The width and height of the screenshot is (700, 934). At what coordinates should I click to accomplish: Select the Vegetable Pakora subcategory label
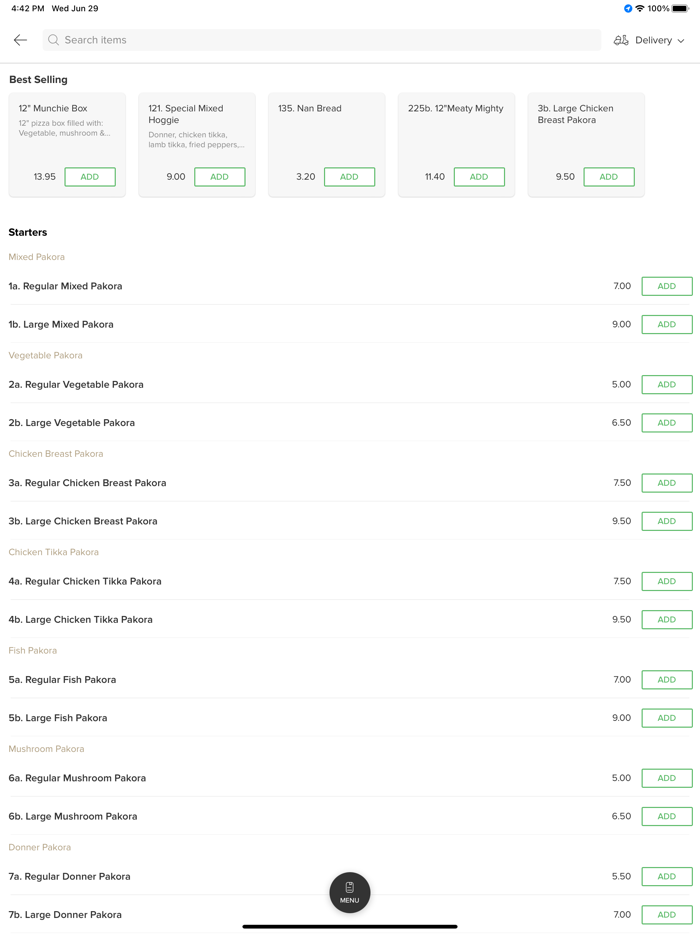[x=45, y=355]
